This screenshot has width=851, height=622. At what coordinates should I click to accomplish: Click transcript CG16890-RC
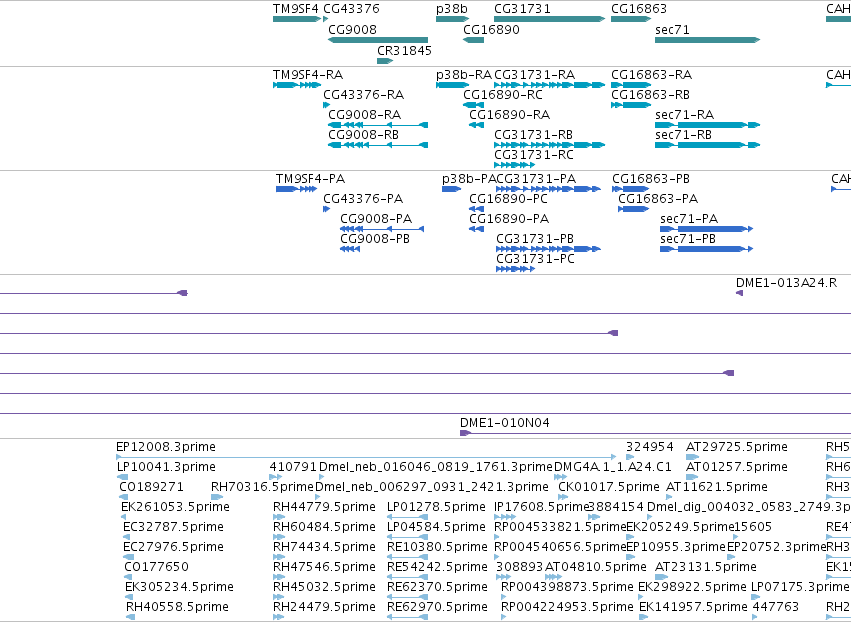(503, 94)
